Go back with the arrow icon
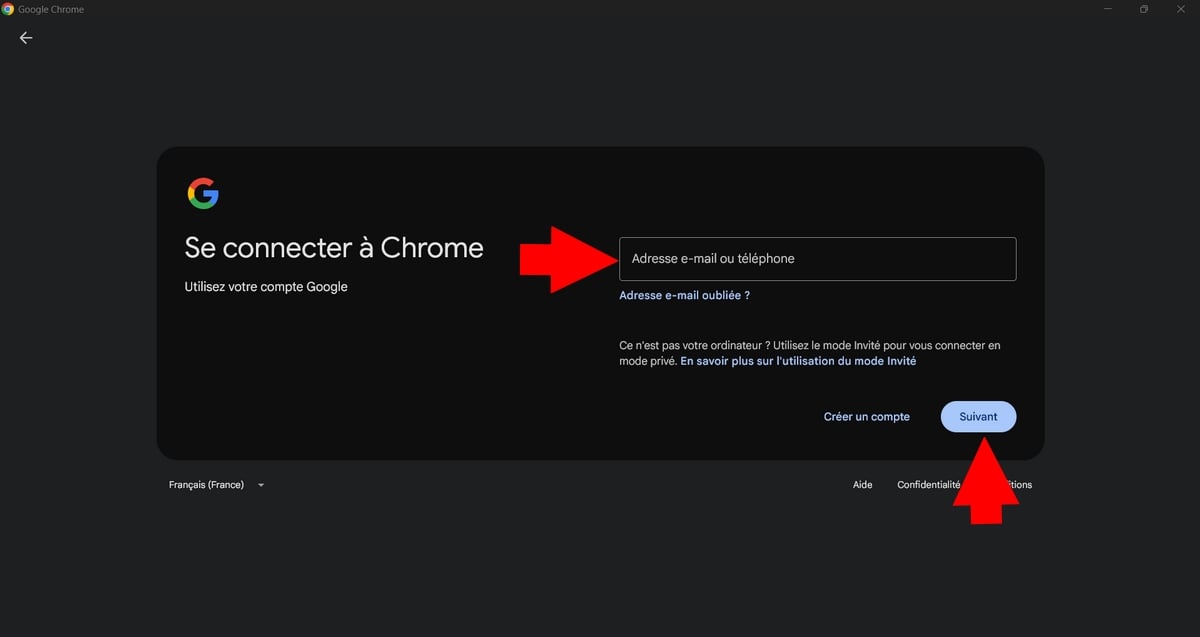 point(26,38)
